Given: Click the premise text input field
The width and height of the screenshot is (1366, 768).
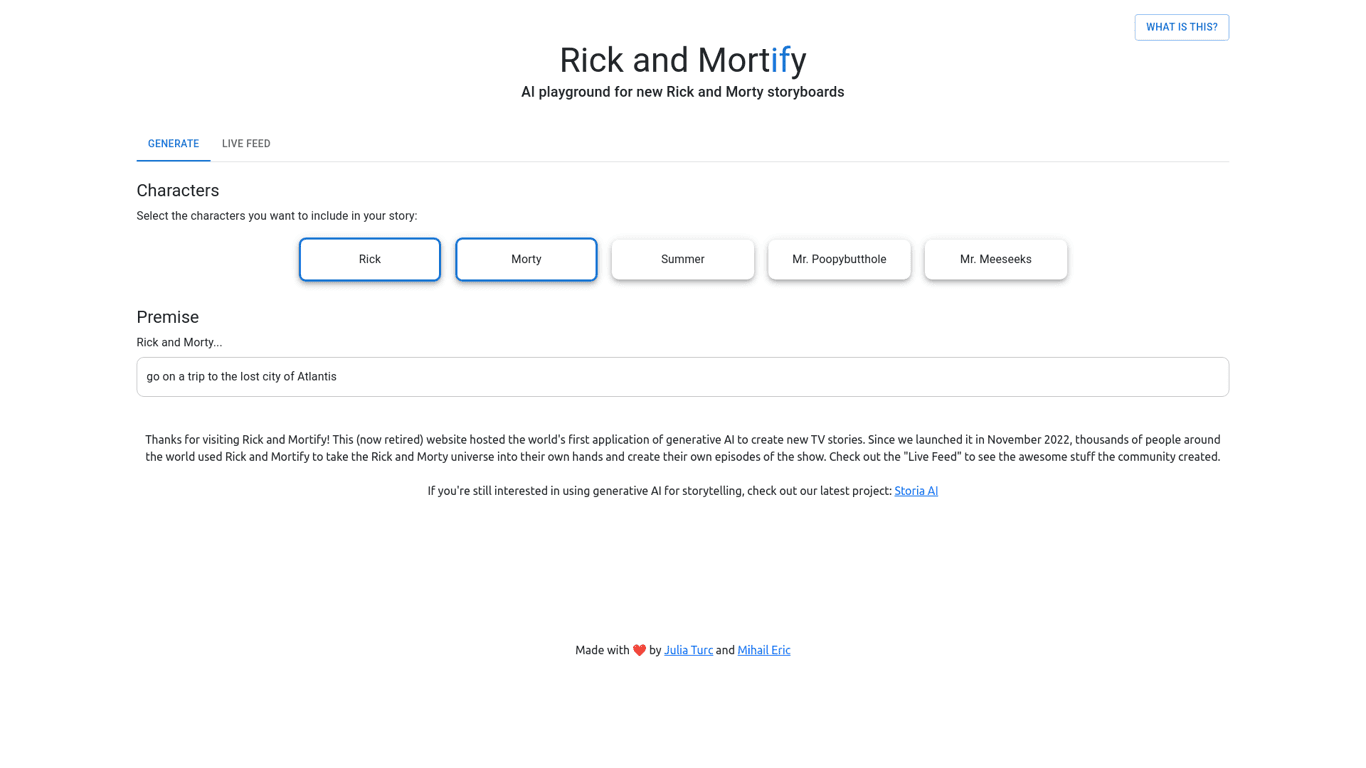Looking at the screenshot, I should coord(683,377).
